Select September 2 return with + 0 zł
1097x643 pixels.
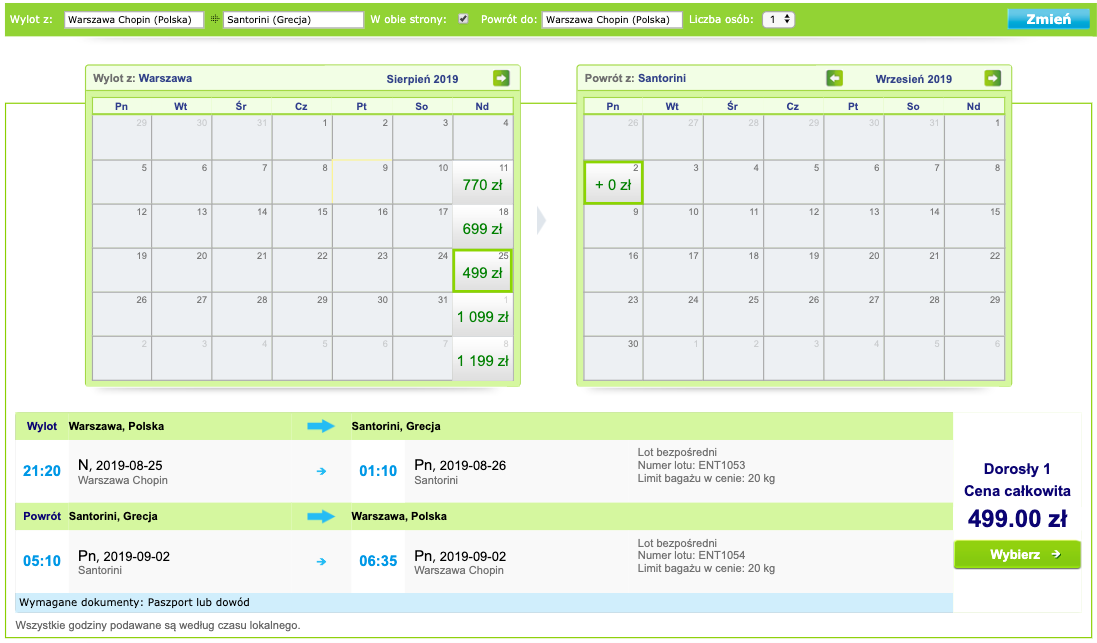point(613,183)
